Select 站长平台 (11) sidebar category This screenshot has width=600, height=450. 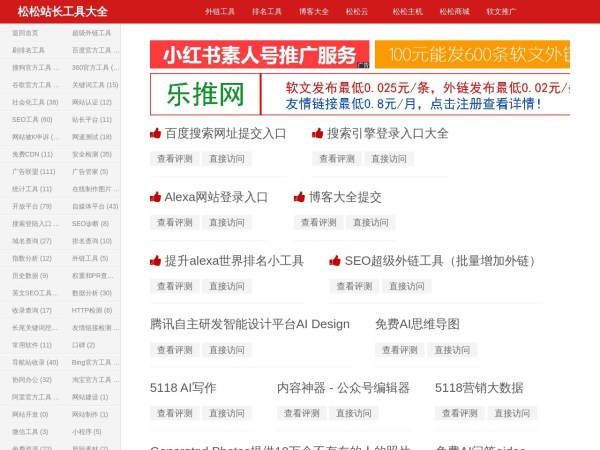click(92, 119)
